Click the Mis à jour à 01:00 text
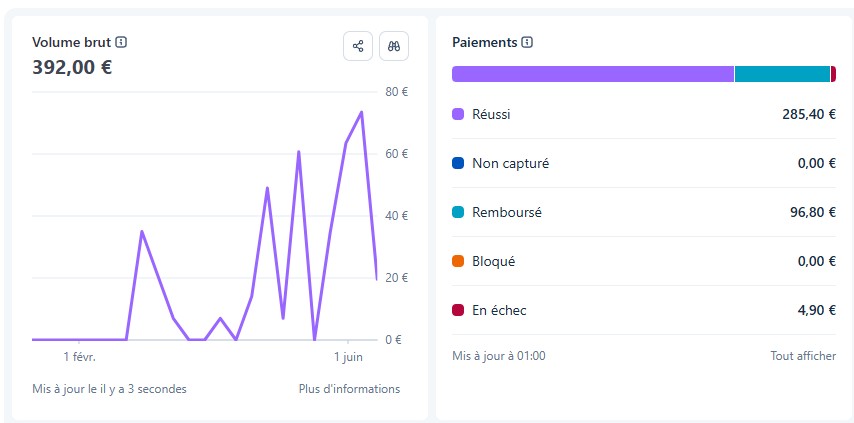 coord(498,356)
